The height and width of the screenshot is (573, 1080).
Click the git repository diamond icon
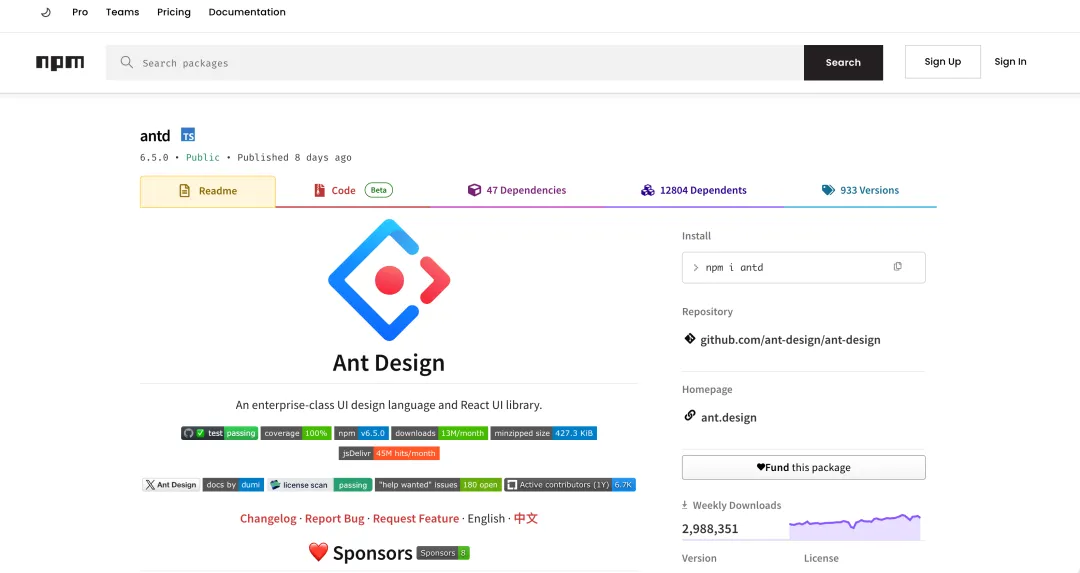tap(689, 338)
